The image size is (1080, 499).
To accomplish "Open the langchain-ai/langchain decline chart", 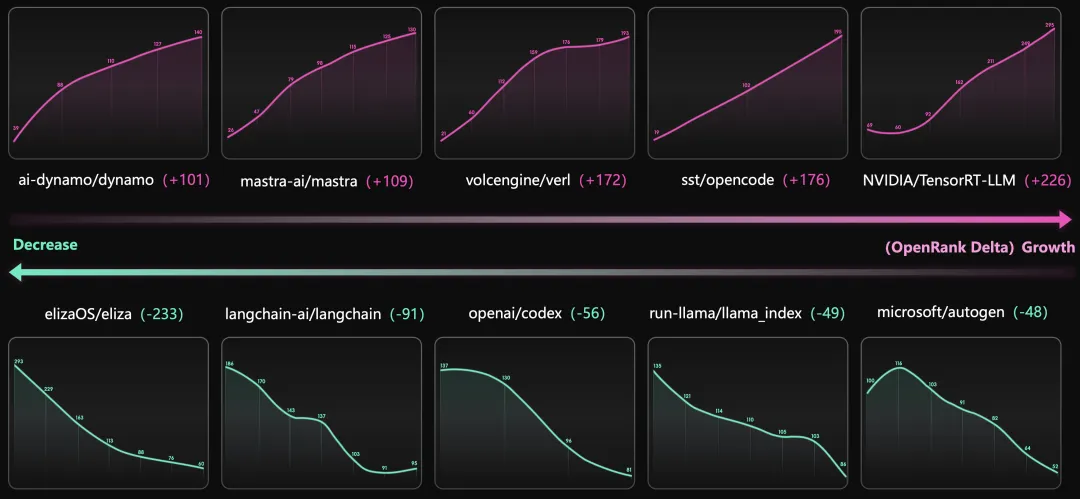I will tap(322, 414).
